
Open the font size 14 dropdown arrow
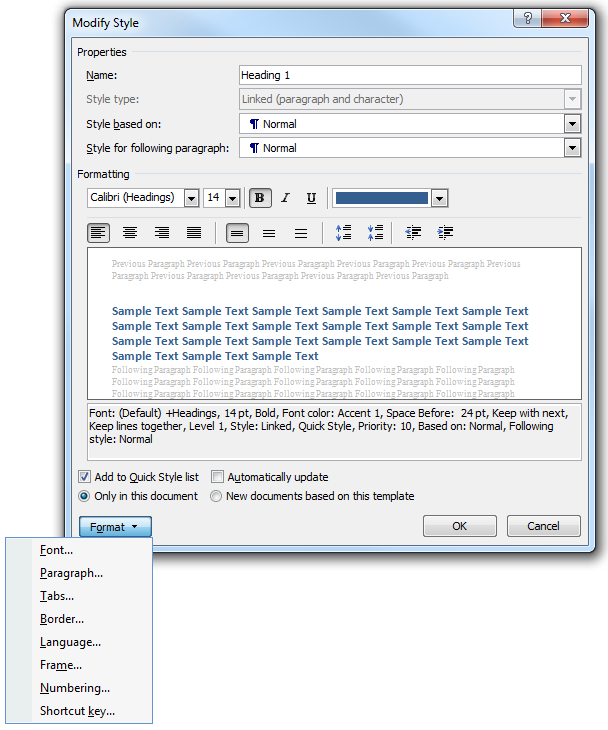click(232, 198)
